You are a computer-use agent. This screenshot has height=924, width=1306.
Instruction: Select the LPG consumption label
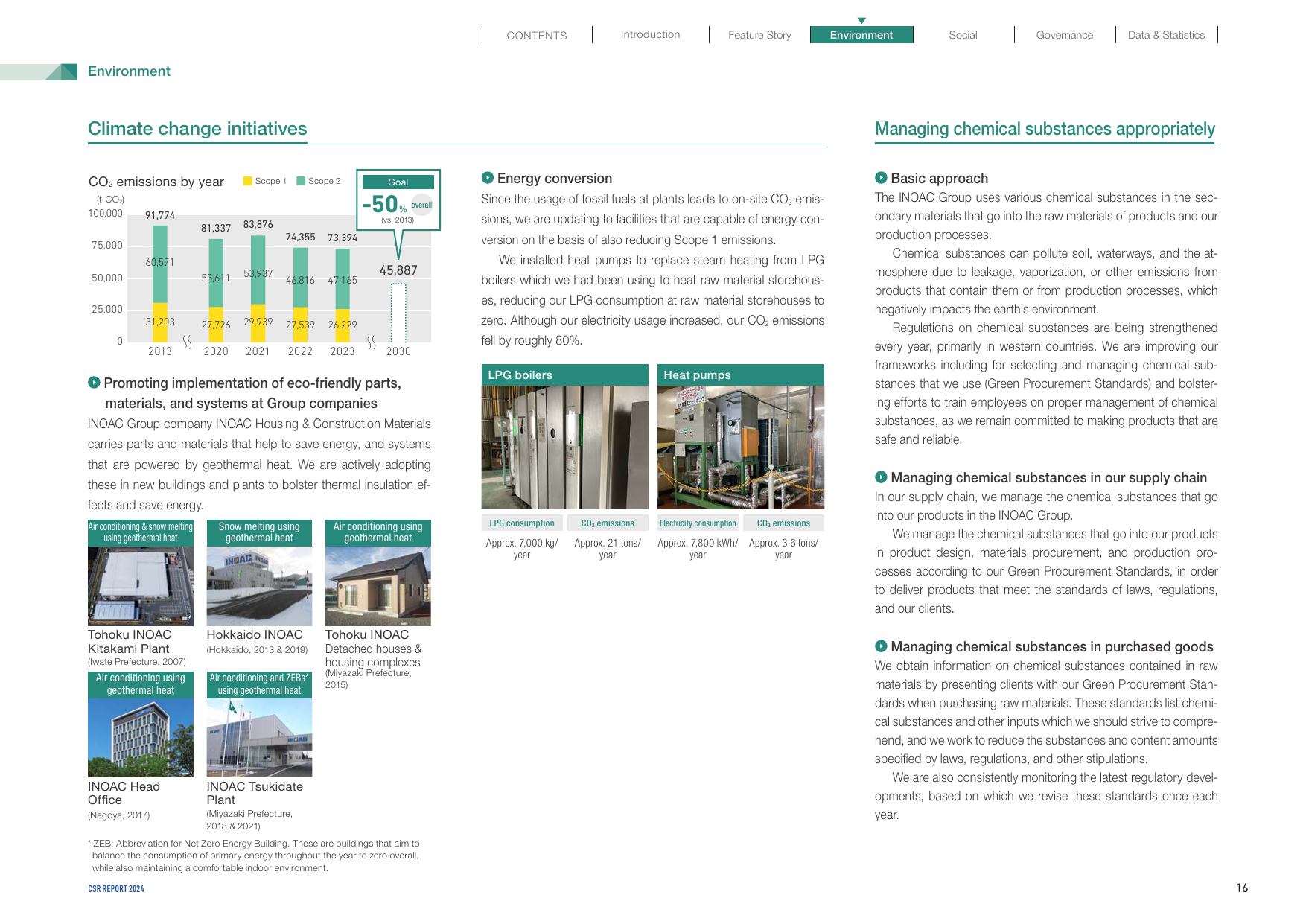(x=522, y=523)
